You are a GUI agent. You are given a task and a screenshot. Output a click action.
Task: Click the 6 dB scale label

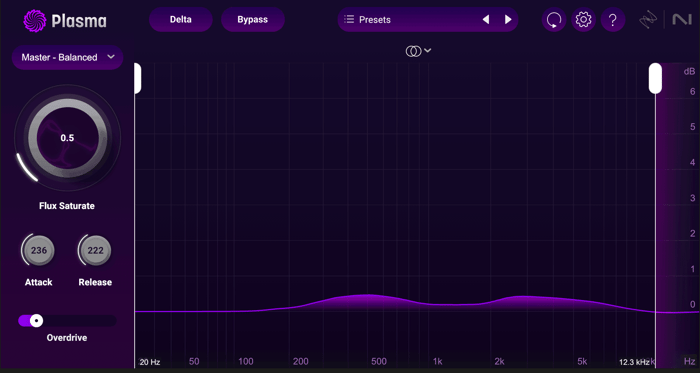tap(692, 91)
